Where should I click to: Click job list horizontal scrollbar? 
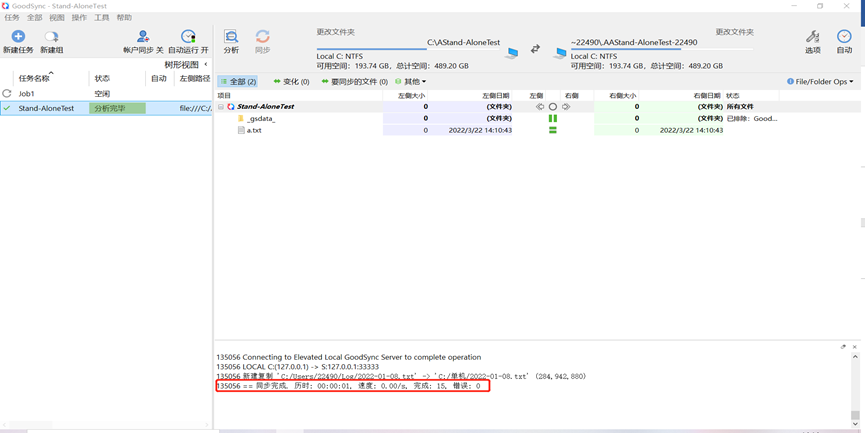pyautogui.click(x=106, y=425)
